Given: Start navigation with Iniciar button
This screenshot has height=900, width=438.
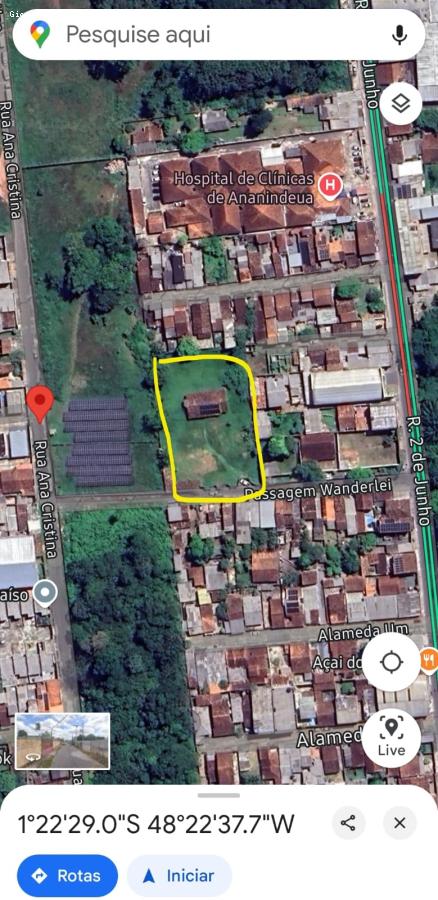Looking at the screenshot, I should coord(179,875).
